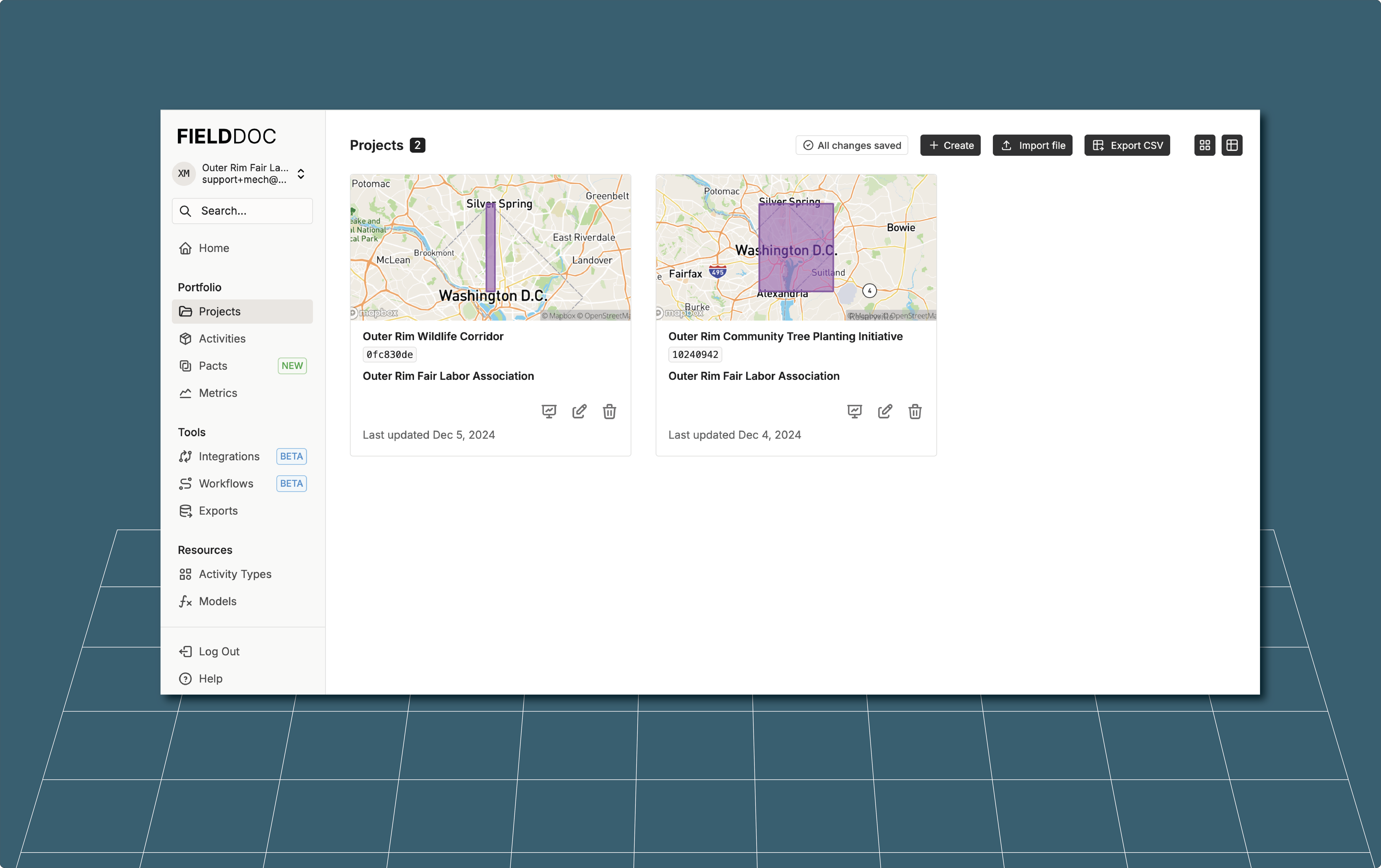The width and height of the screenshot is (1381, 868).
Task: Open Metrics in the sidebar
Action: [x=242, y=393]
